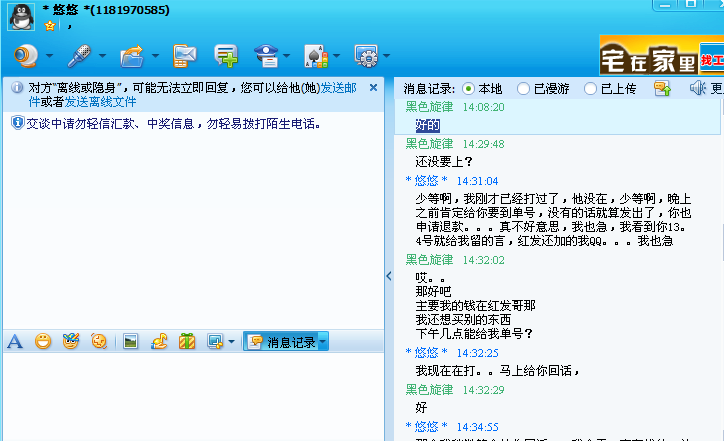Click the 悠悠 contact avatar penguin
Image resolution: width=724 pixels, height=441 pixels.
(21, 17)
